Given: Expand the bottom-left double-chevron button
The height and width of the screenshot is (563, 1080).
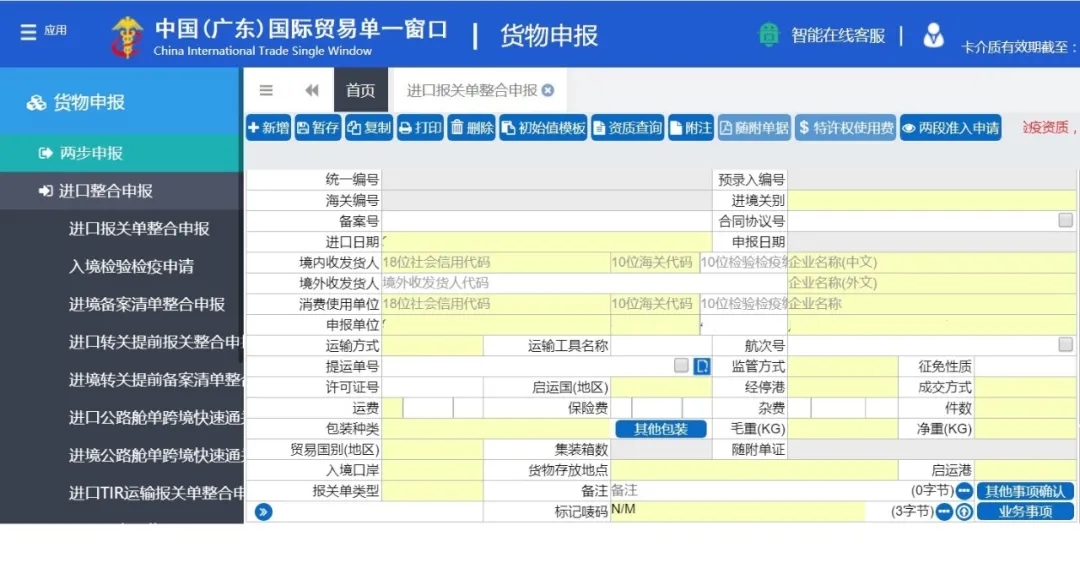Looking at the screenshot, I should 264,513.
